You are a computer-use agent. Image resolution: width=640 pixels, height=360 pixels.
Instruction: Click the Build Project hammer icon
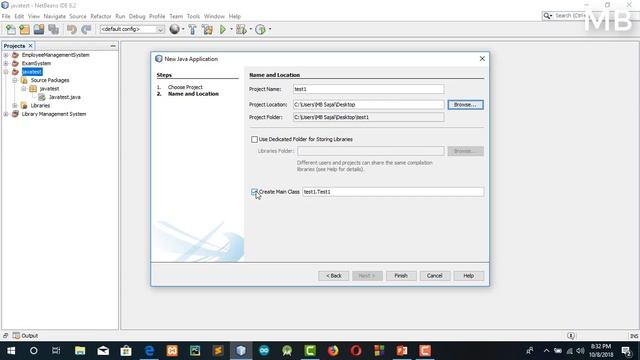tap(192, 29)
